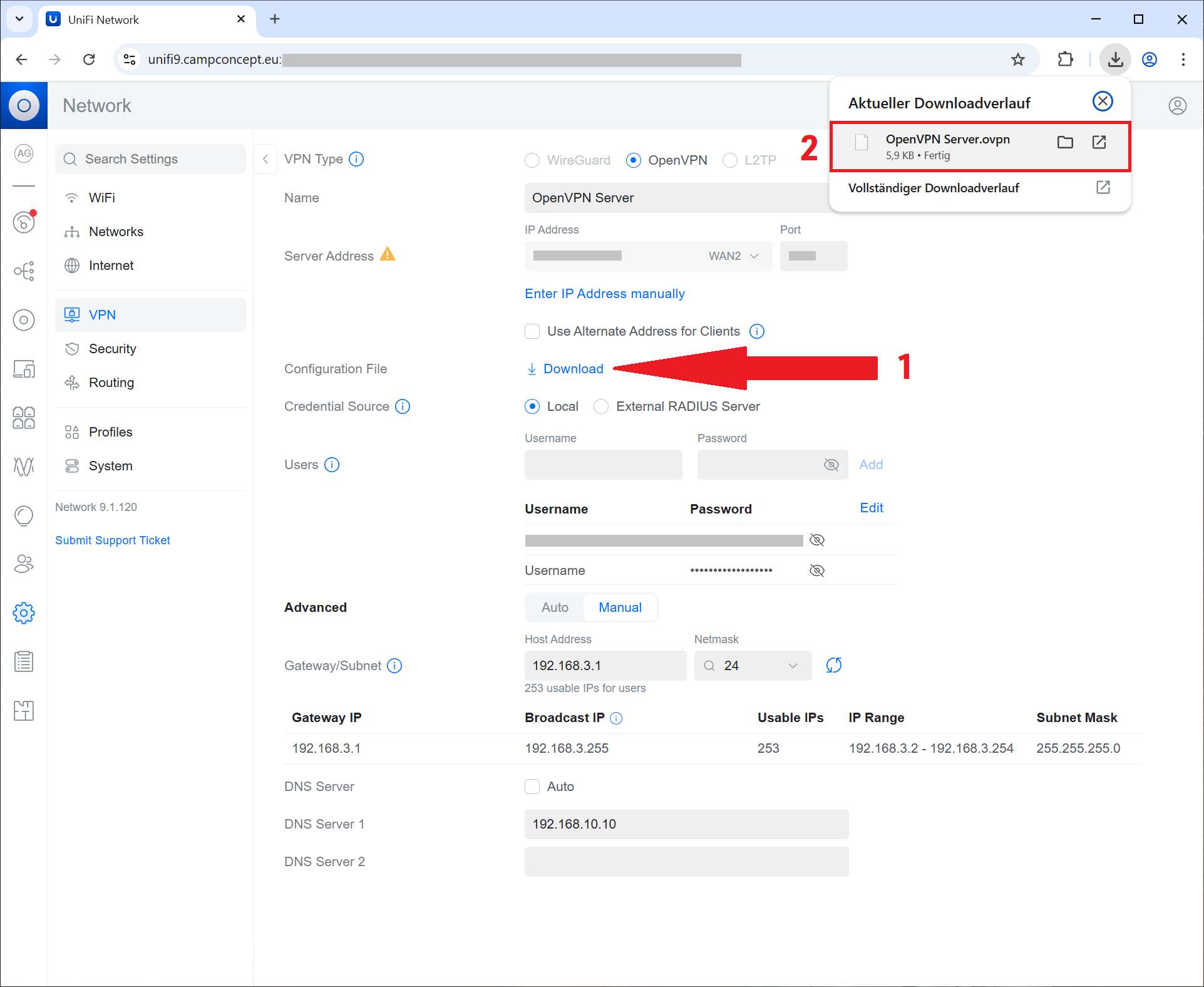
Task: Expand the Netmask 24 dropdown
Action: pyautogui.click(x=792, y=666)
